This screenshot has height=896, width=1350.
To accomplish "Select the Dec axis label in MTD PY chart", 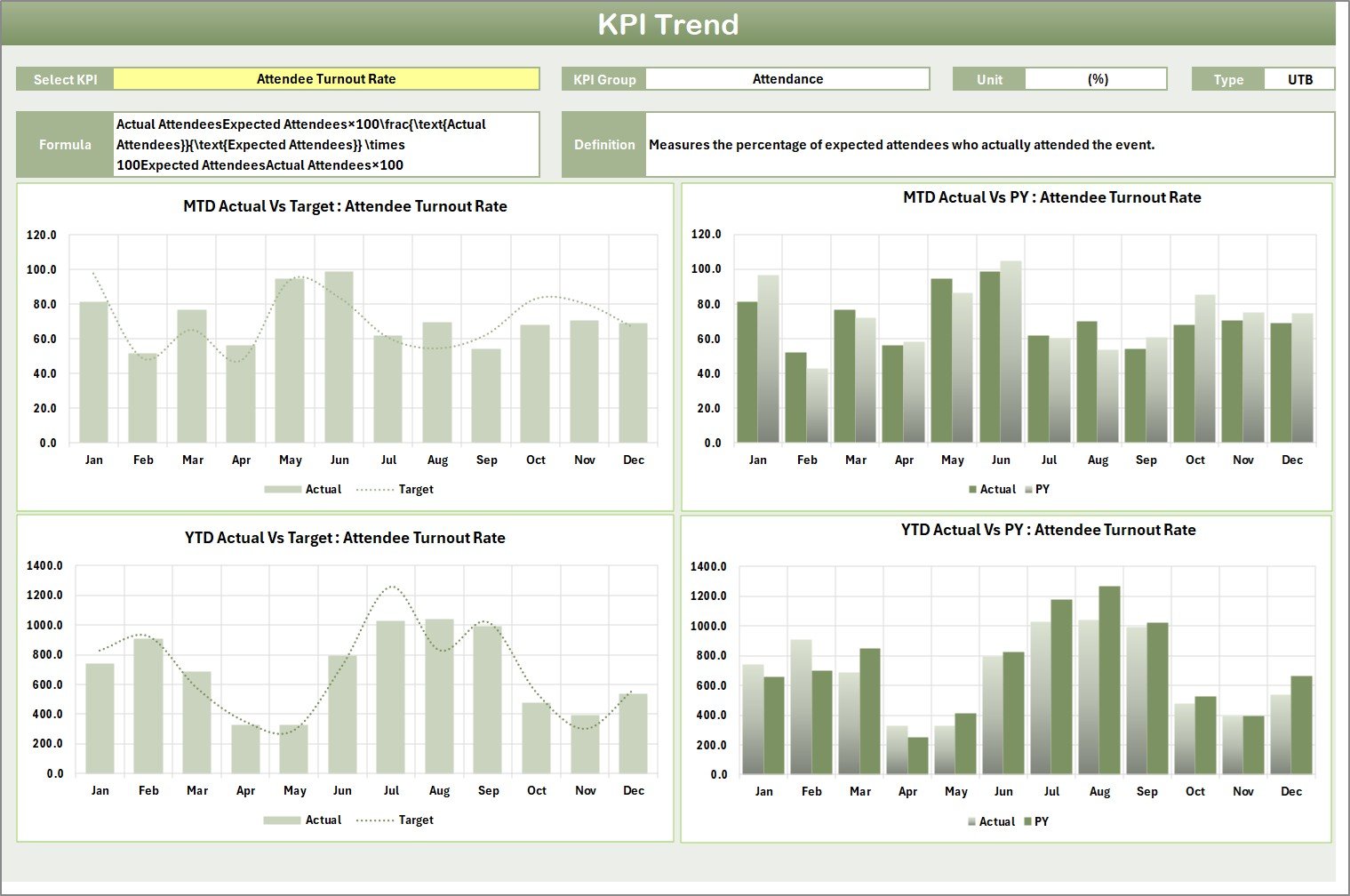I will (1292, 460).
